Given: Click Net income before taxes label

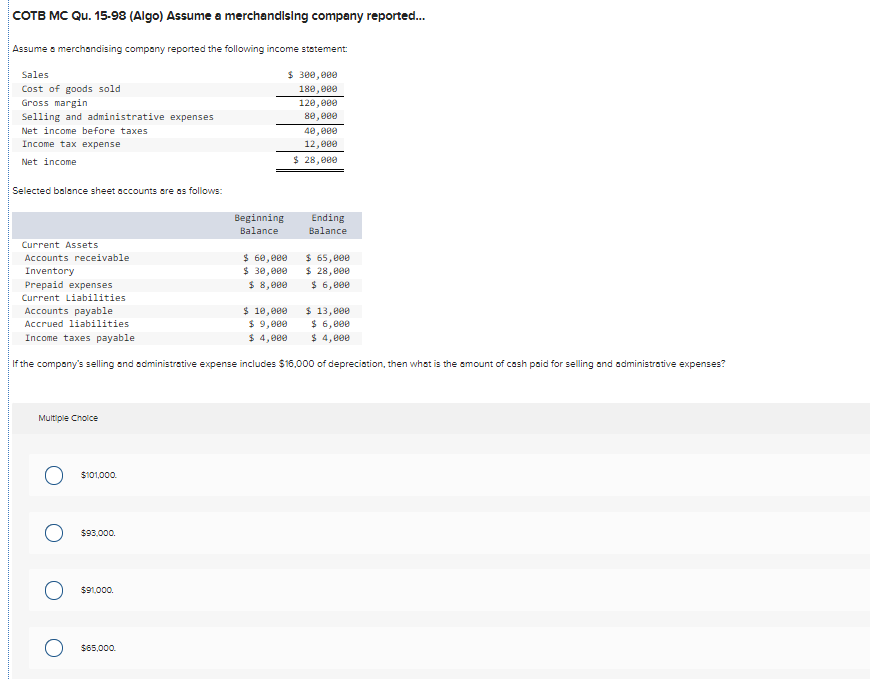Looking at the screenshot, I should click(84, 131).
